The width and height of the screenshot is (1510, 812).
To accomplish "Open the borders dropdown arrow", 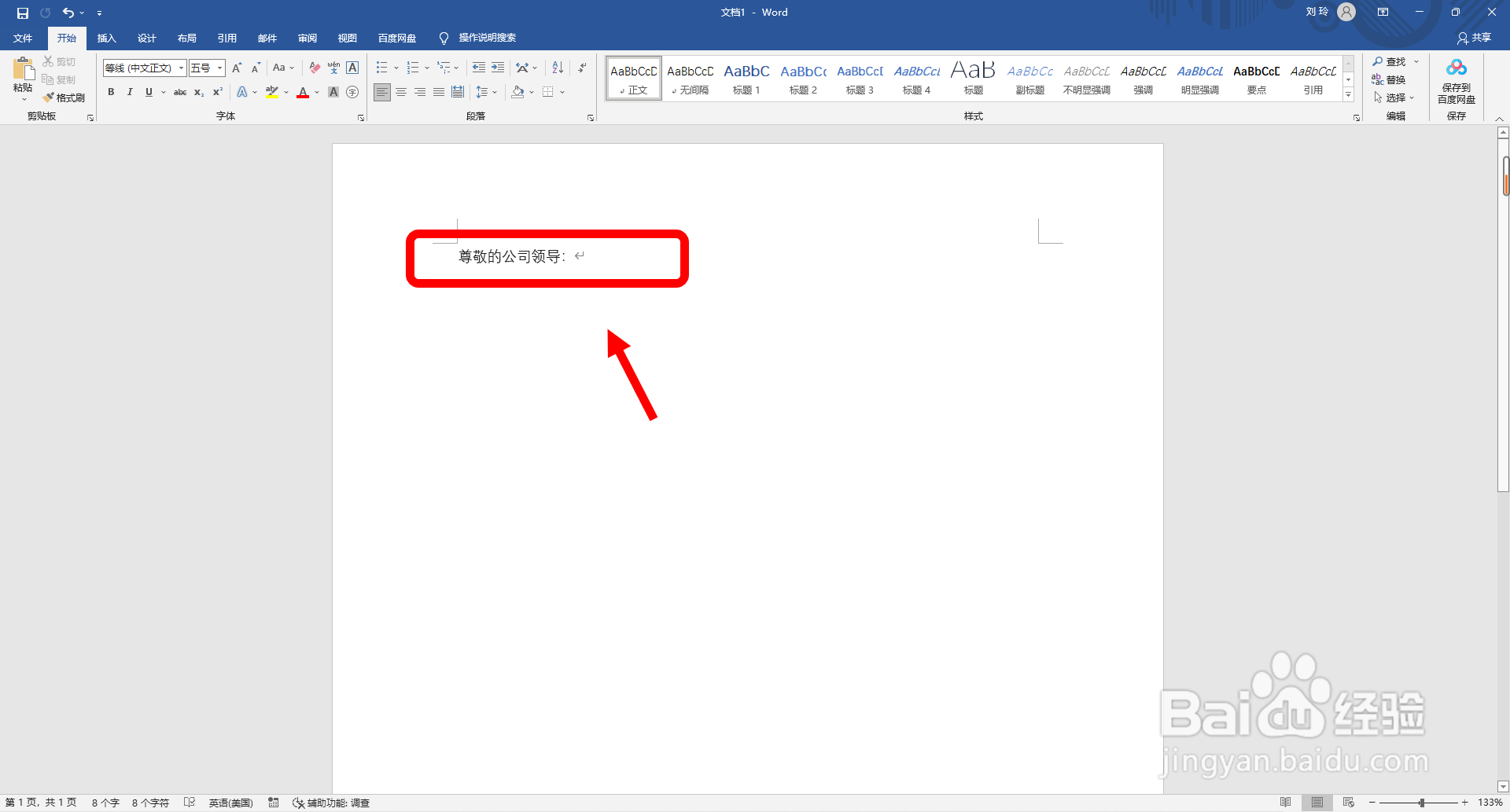I will [562, 92].
